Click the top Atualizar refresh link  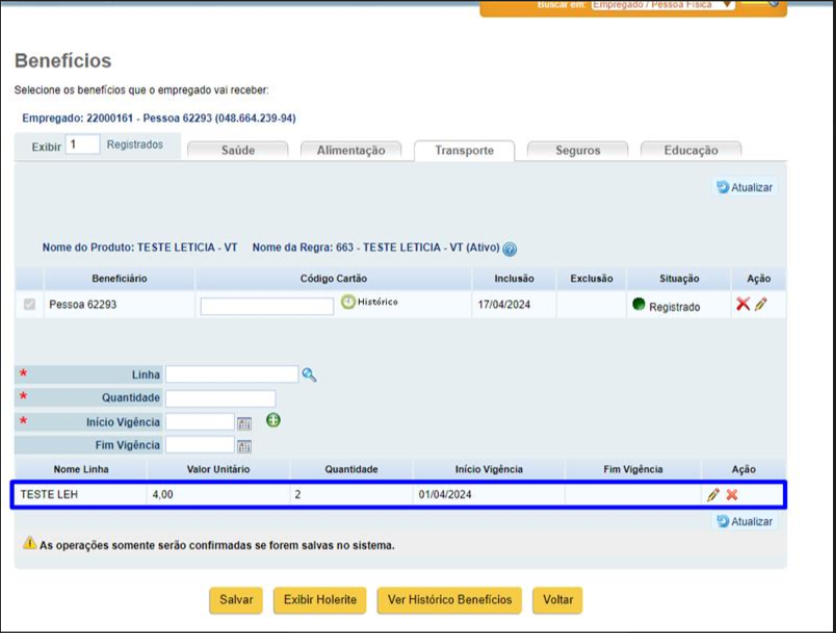[x=745, y=188]
